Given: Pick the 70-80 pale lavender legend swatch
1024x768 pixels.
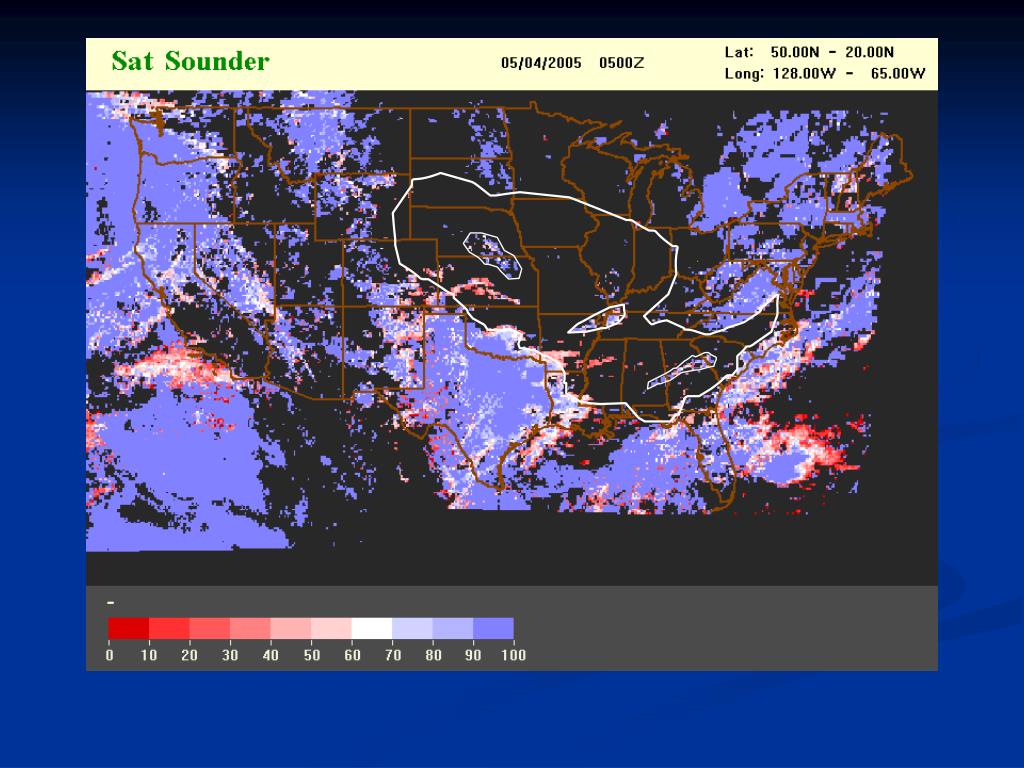Looking at the screenshot, I should 412,628.
